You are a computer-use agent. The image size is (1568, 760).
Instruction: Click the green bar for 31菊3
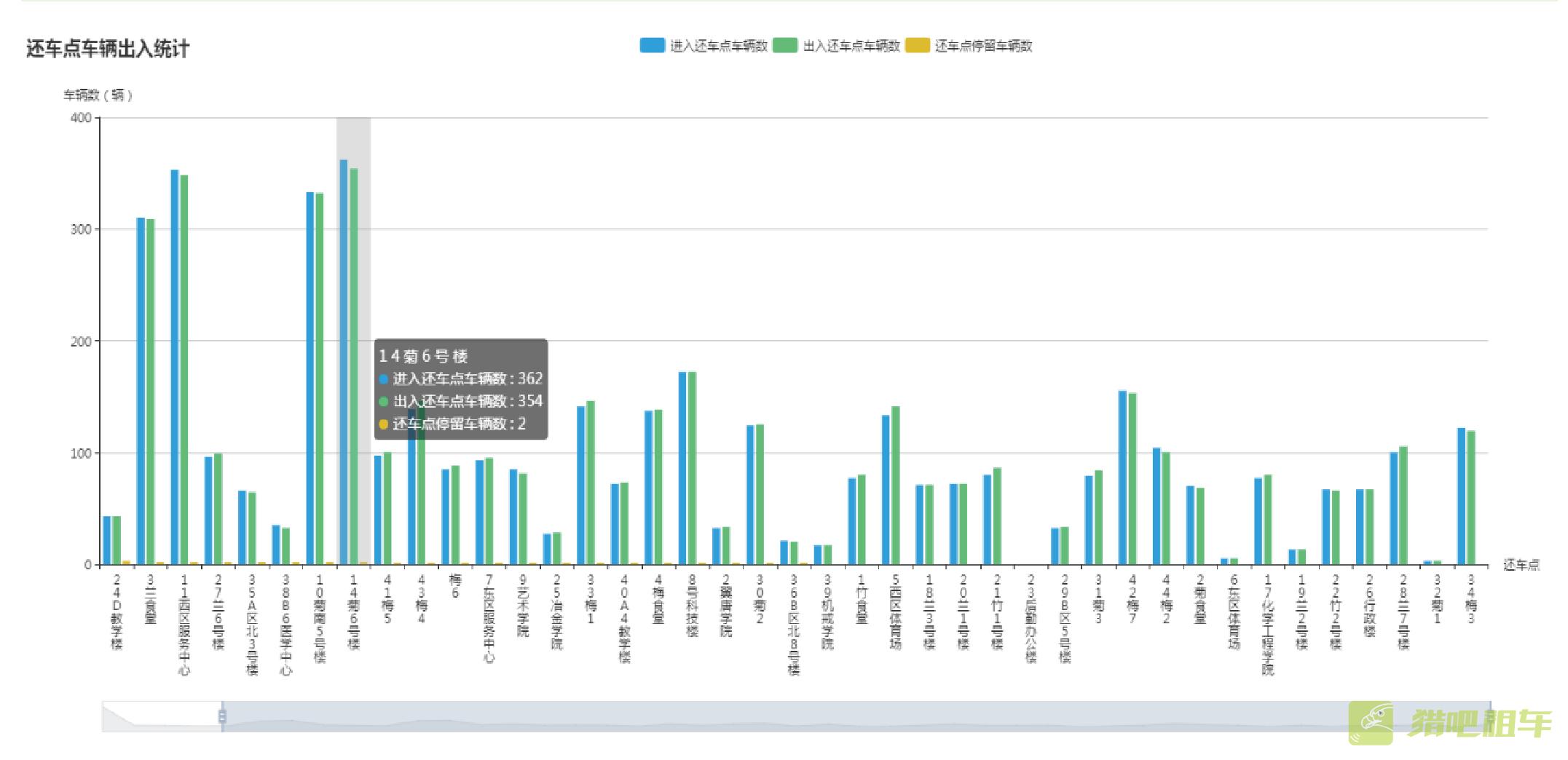[x=1098, y=518]
